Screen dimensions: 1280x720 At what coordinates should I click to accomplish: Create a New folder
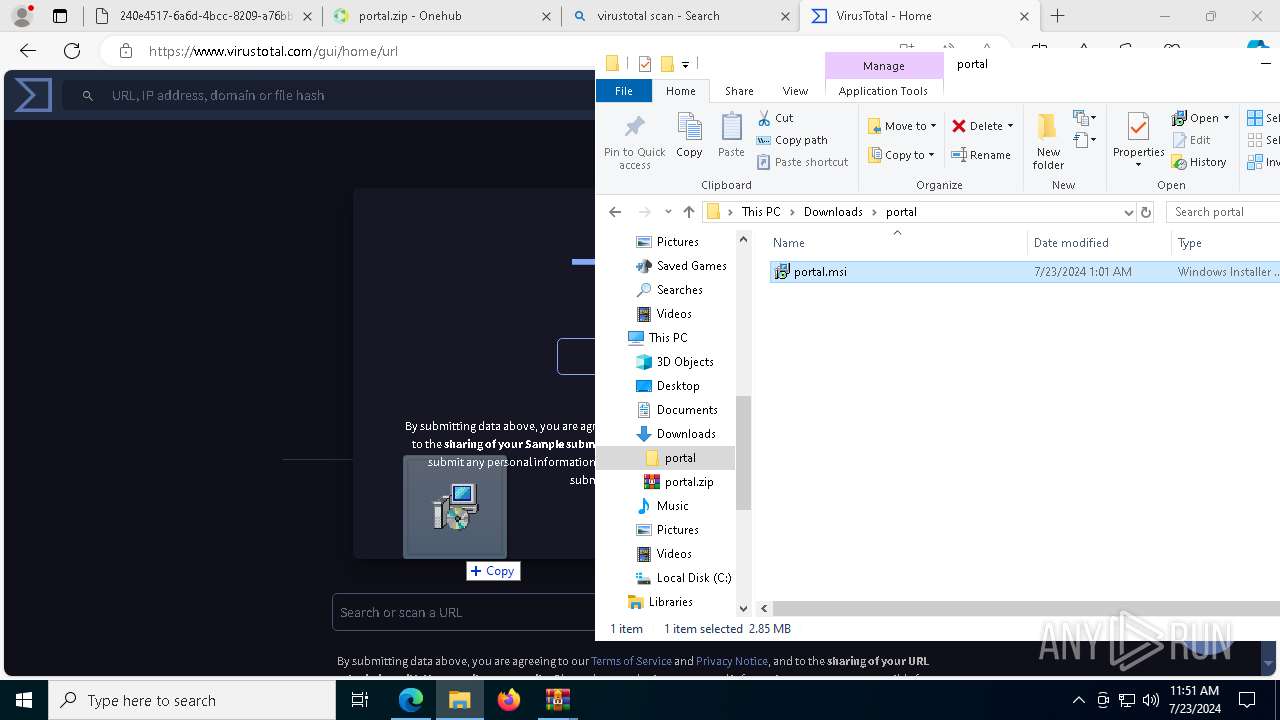tap(1048, 141)
